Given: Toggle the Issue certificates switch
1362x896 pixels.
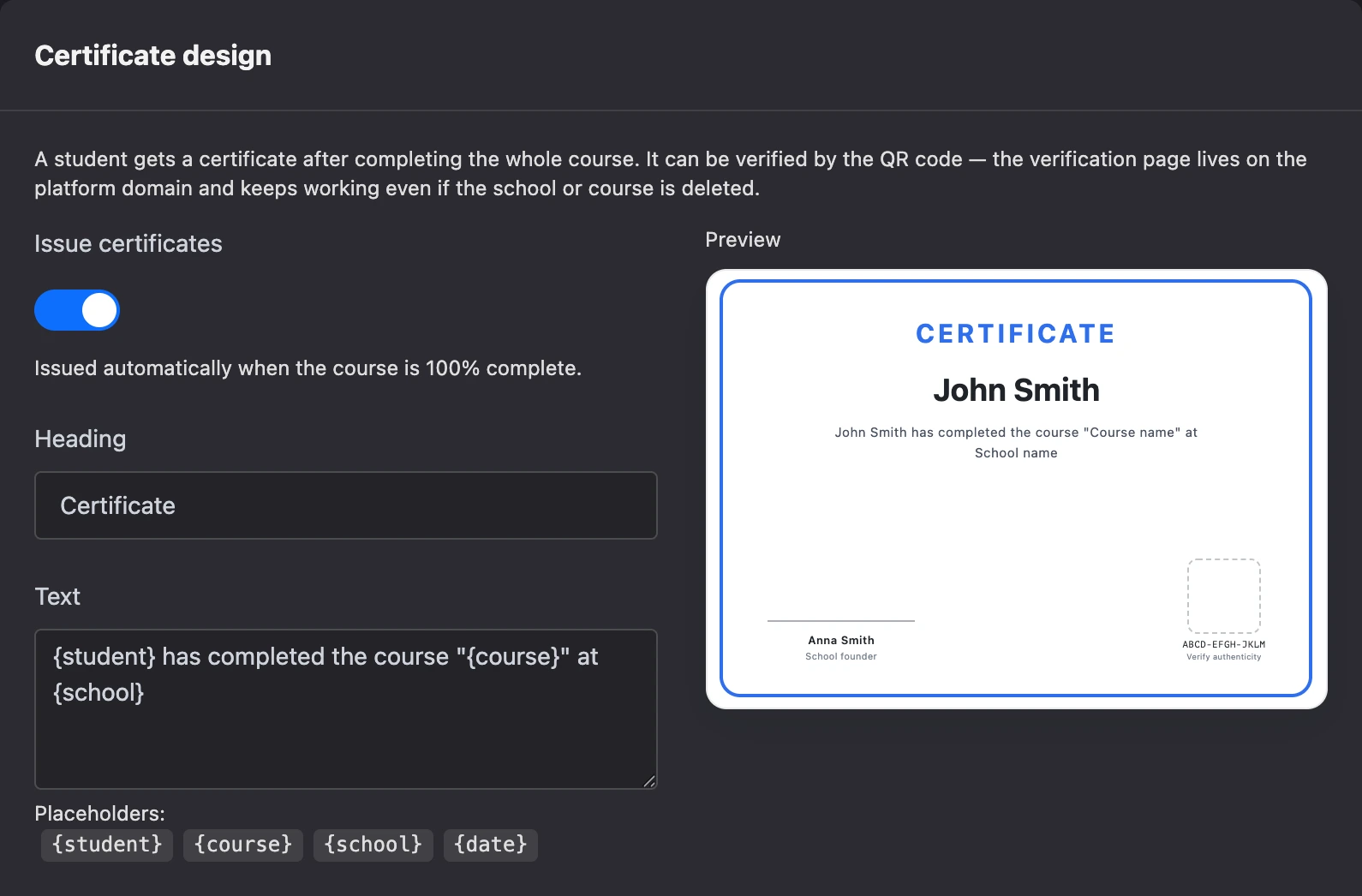Looking at the screenshot, I should (x=77, y=310).
